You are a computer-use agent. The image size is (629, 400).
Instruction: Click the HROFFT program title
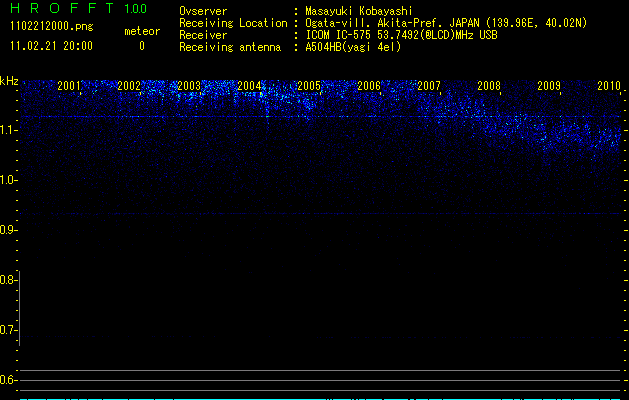coord(63,8)
